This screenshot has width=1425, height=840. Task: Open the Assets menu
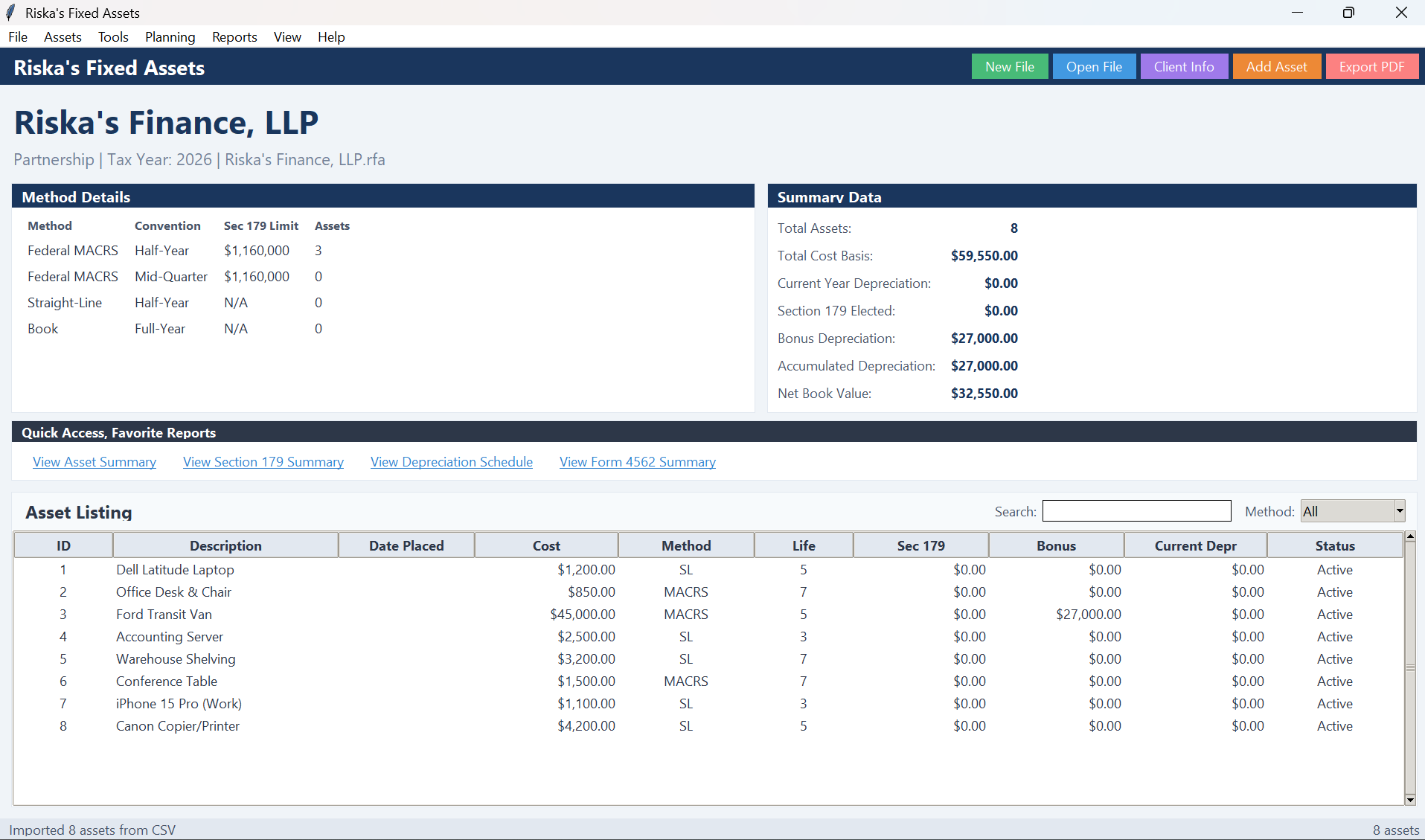[x=63, y=36]
